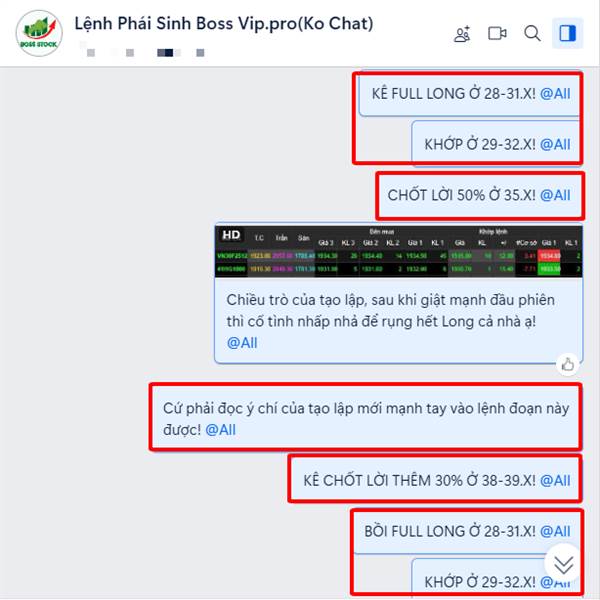Click @All in the CHỐT LỜI 50% message
This screenshot has height=600, width=600.
(555, 195)
